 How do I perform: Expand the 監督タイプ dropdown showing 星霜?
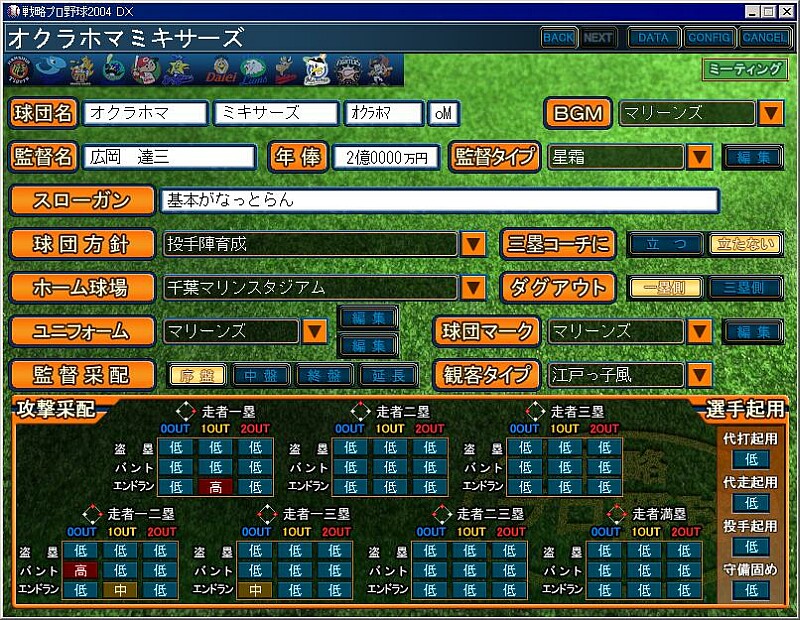click(x=699, y=157)
